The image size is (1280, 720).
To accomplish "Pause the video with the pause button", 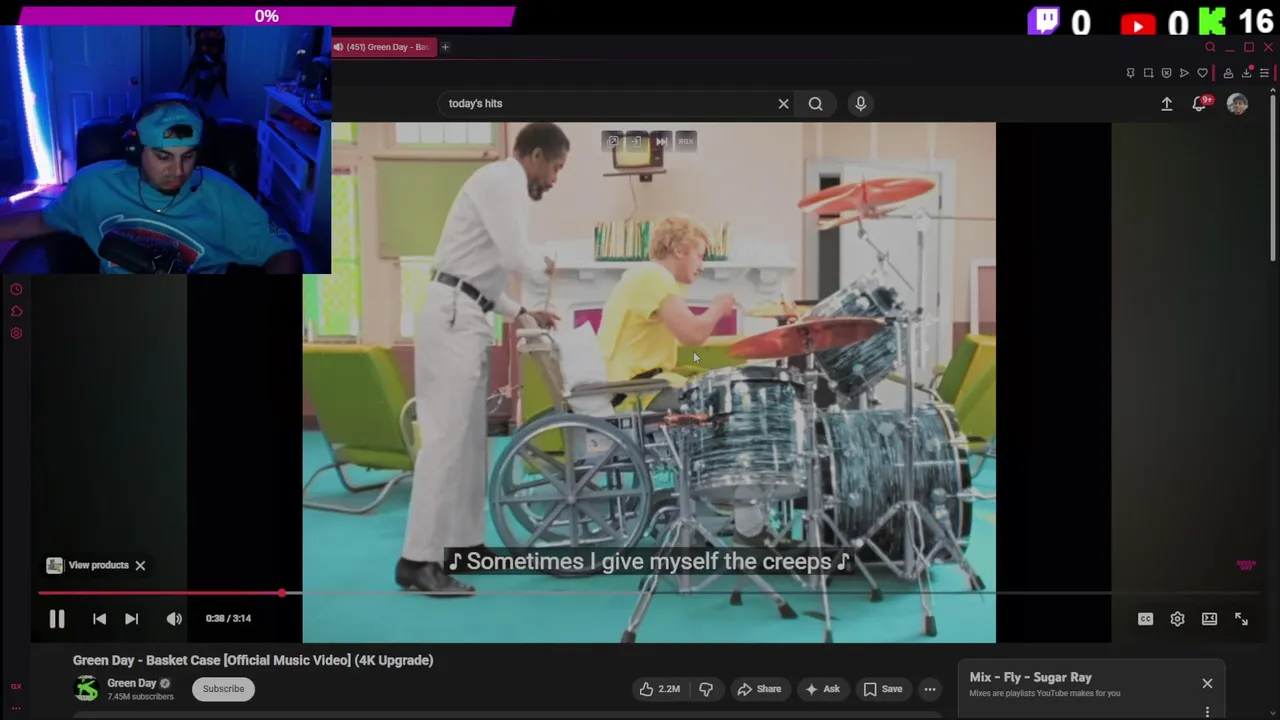I will click(57, 619).
